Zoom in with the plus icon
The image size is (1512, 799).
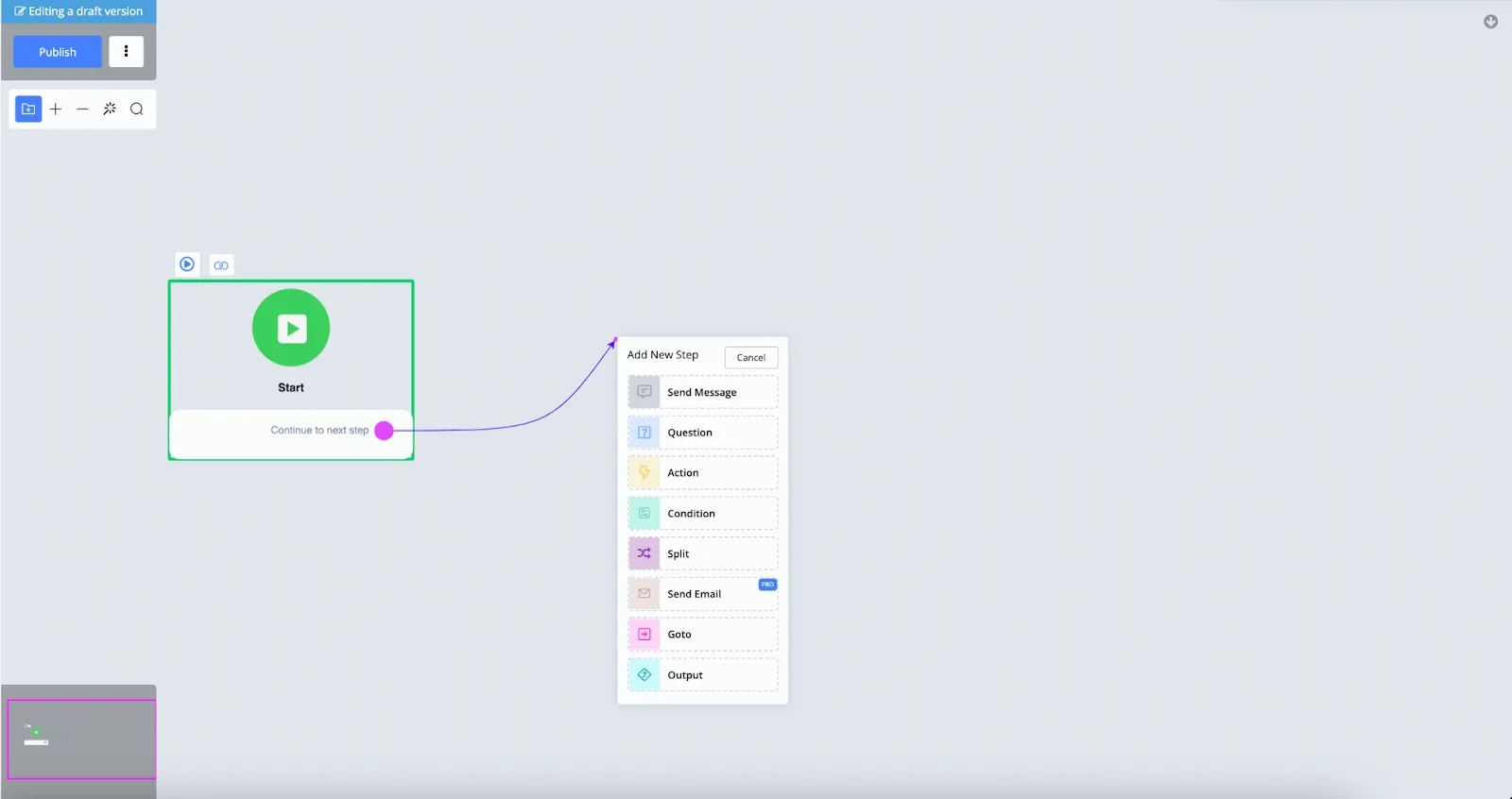tap(56, 109)
